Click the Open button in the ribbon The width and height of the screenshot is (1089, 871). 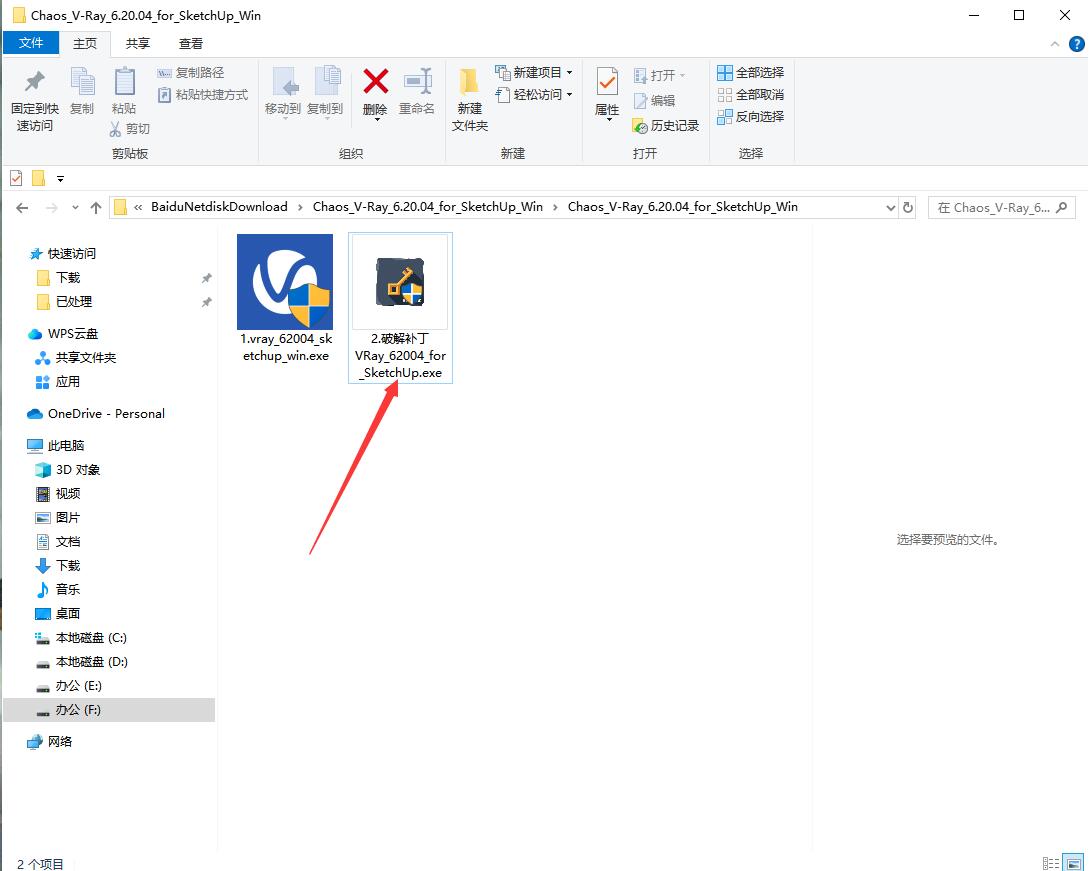659,75
